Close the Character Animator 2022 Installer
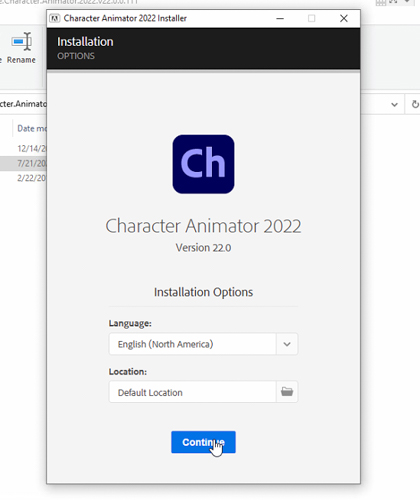This screenshot has width=420, height=500. [x=344, y=18]
